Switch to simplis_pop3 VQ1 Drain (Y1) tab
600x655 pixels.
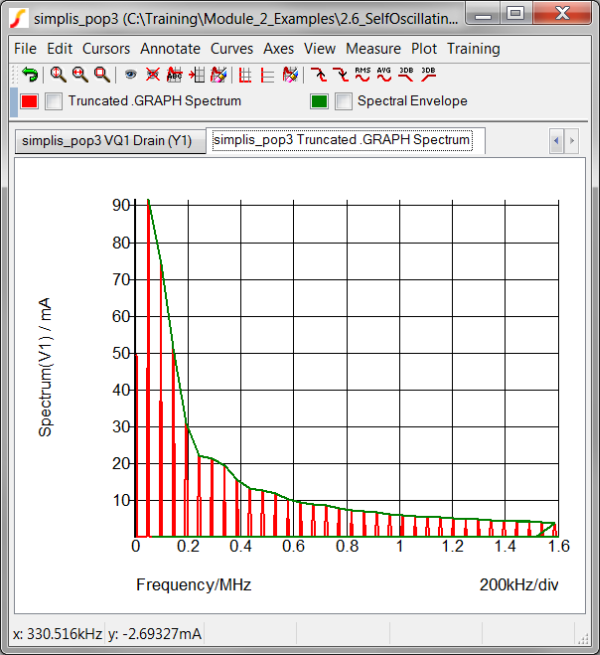tap(107, 141)
